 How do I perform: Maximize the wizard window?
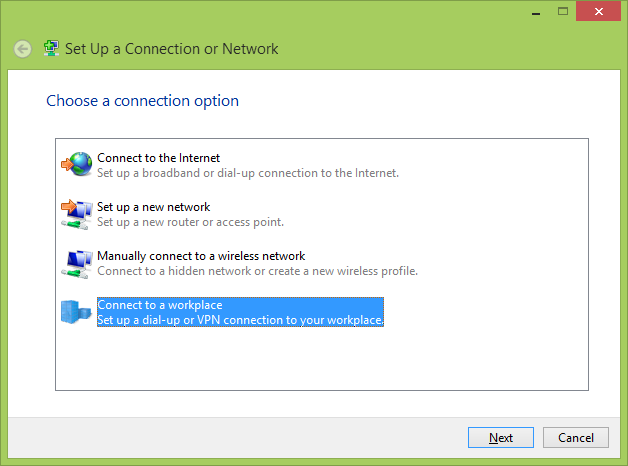point(563,11)
